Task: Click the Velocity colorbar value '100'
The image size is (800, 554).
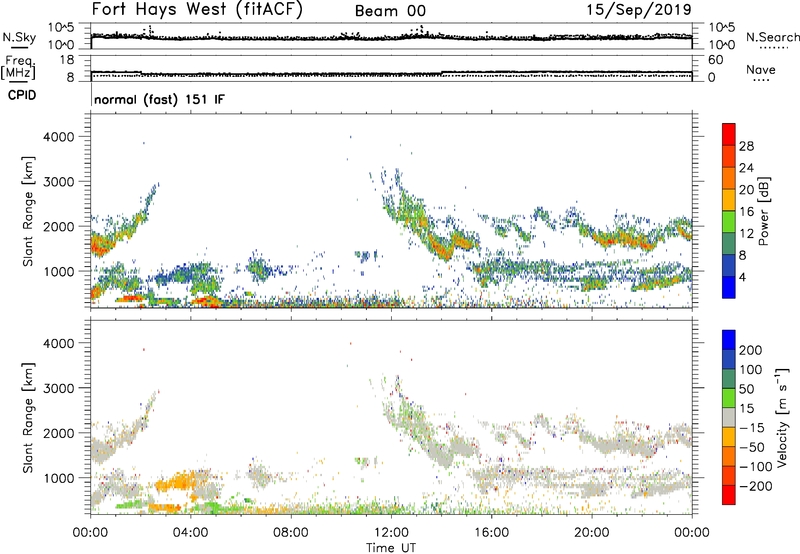Action: click(x=751, y=370)
